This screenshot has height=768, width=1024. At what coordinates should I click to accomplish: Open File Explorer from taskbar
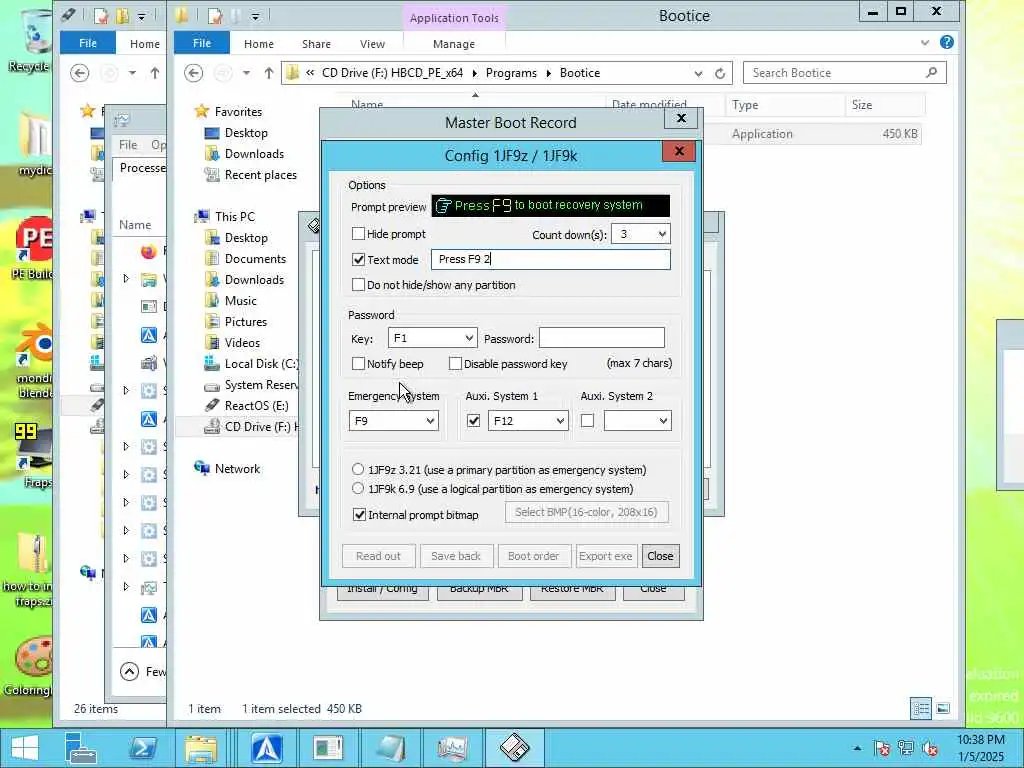pos(201,748)
